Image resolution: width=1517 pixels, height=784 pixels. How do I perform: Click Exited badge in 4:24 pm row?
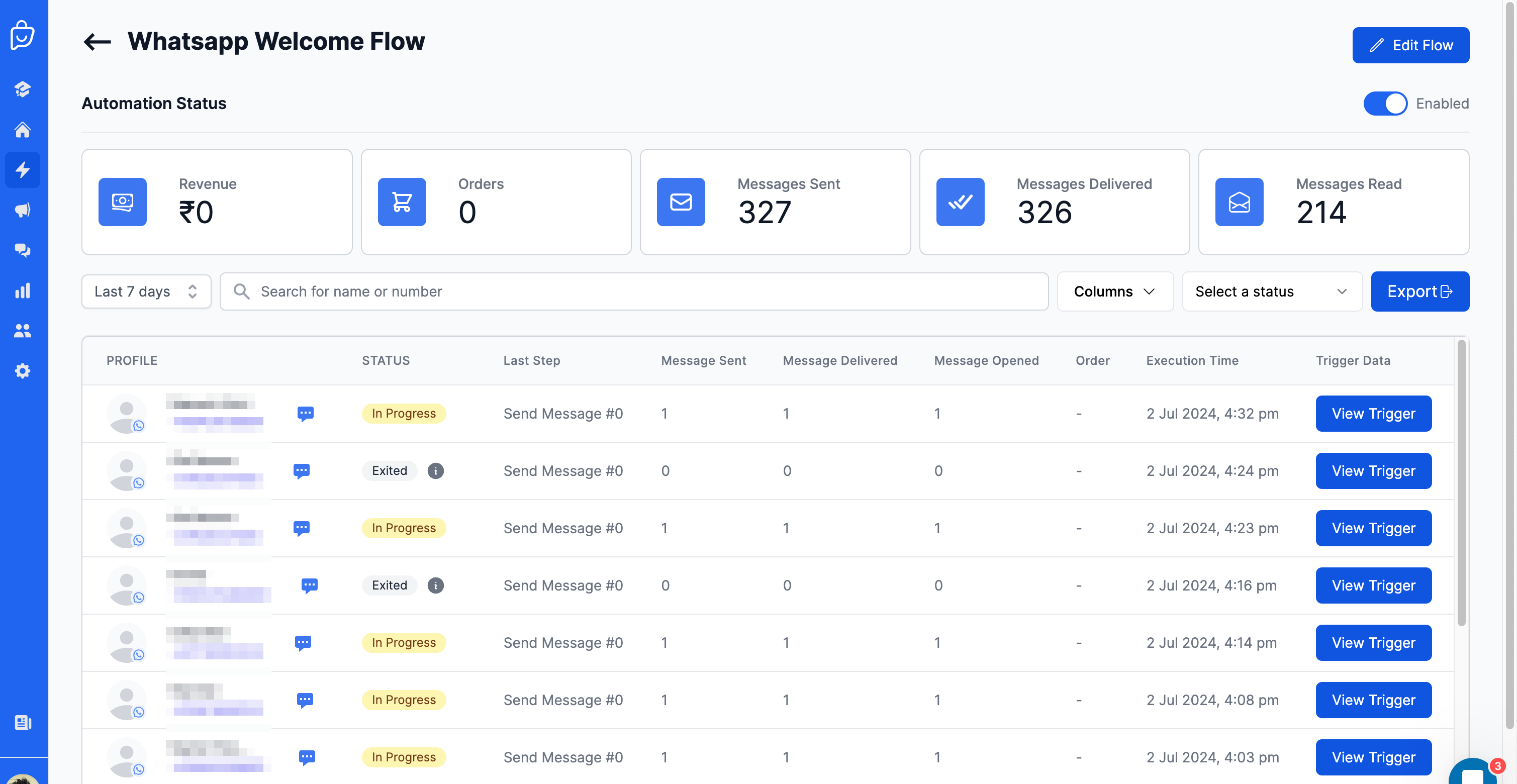(389, 471)
